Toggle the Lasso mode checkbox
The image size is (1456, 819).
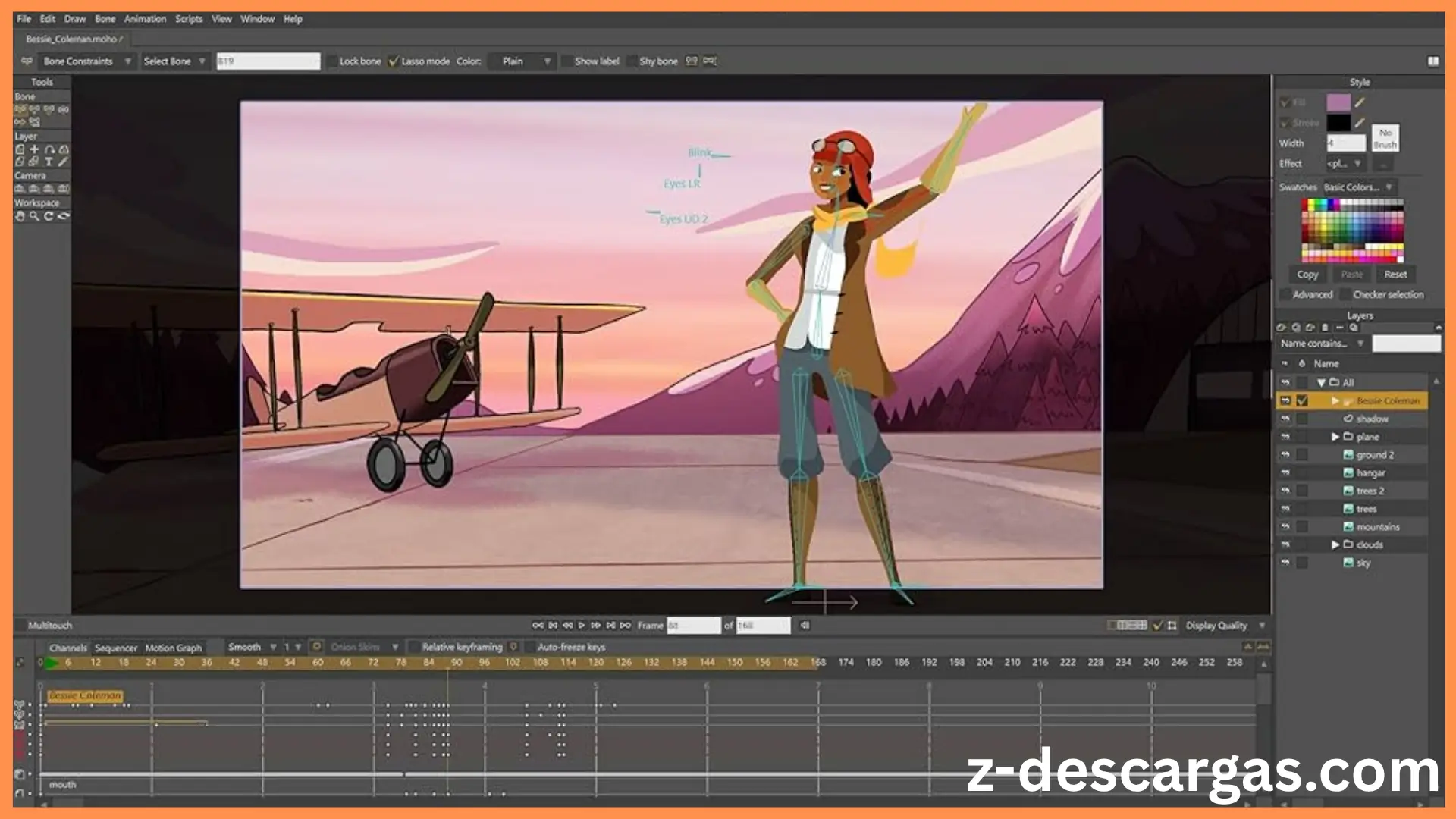pyautogui.click(x=393, y=61)
